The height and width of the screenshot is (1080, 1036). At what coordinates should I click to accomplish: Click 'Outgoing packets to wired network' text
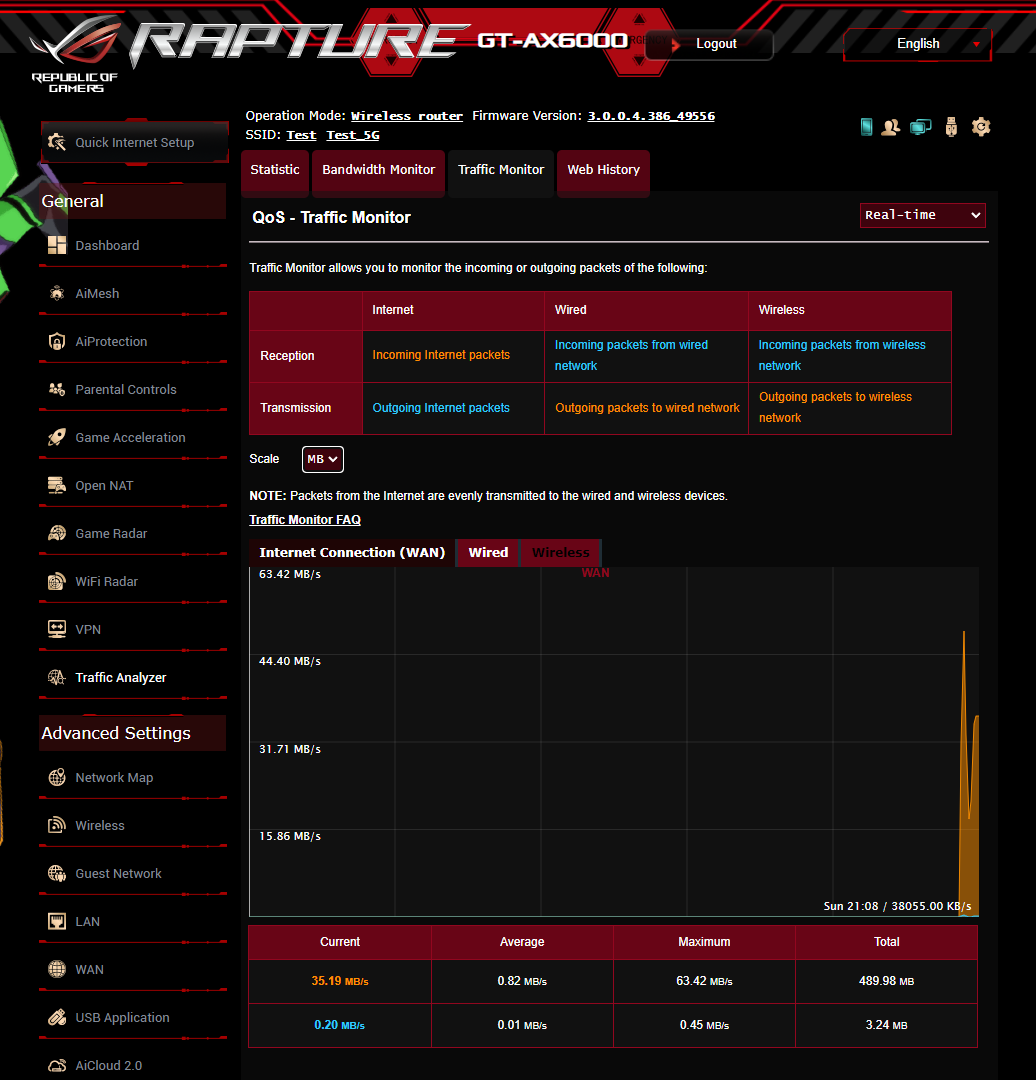pos(648,408)
